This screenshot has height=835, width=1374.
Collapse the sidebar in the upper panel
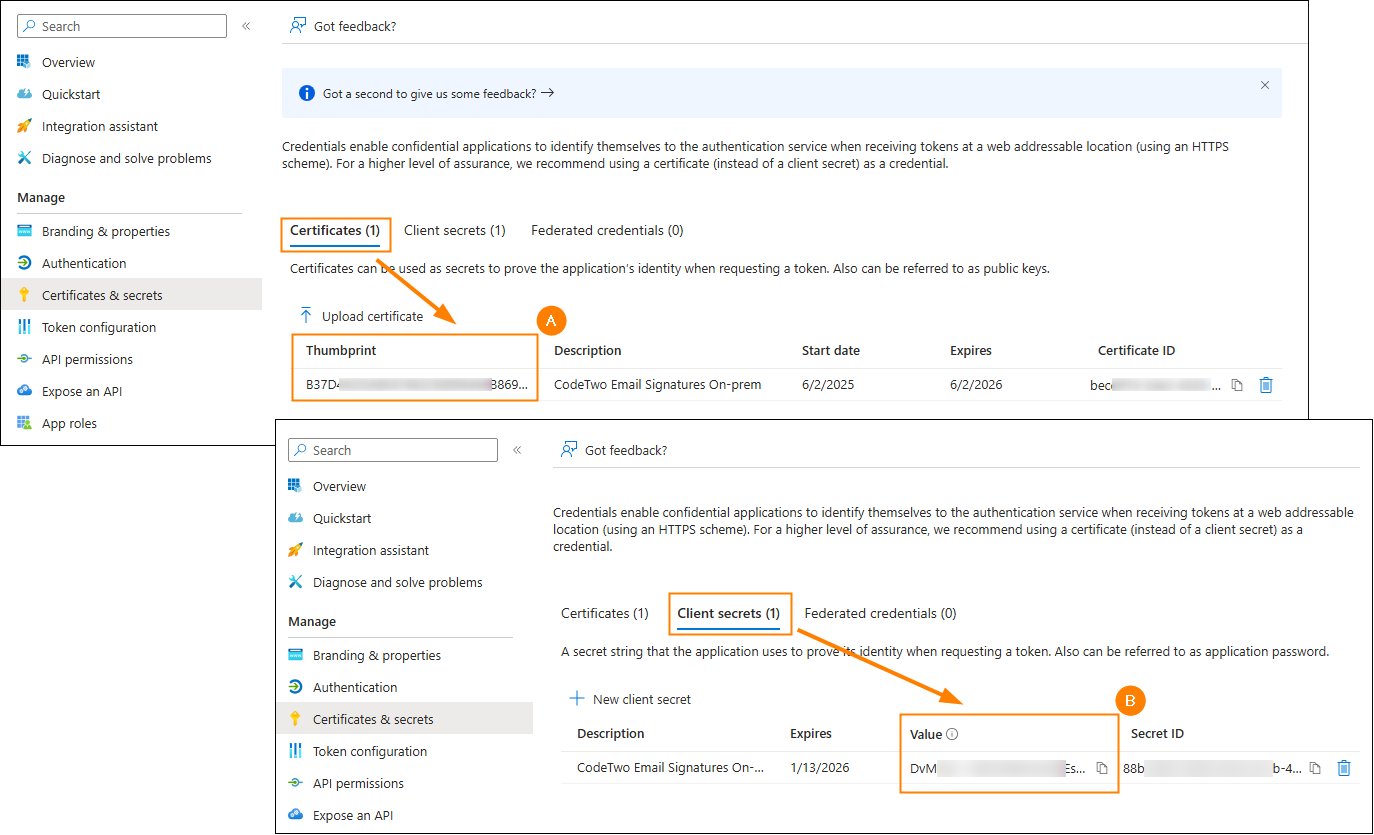[246, 26]
